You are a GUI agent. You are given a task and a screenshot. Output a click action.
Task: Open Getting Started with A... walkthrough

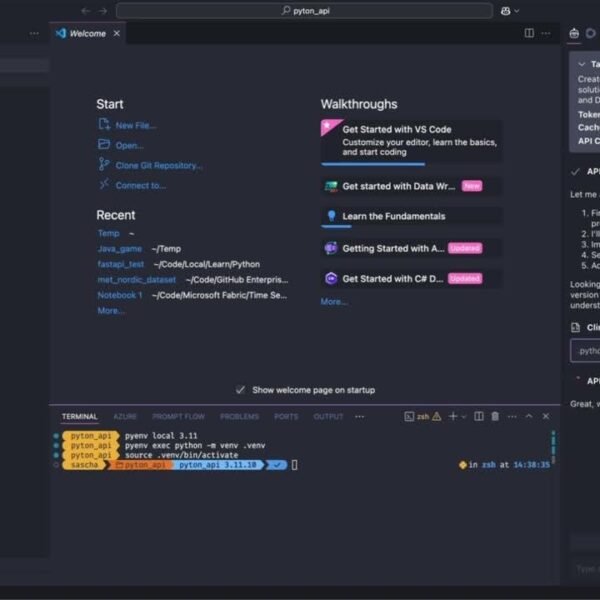point(412,248)
